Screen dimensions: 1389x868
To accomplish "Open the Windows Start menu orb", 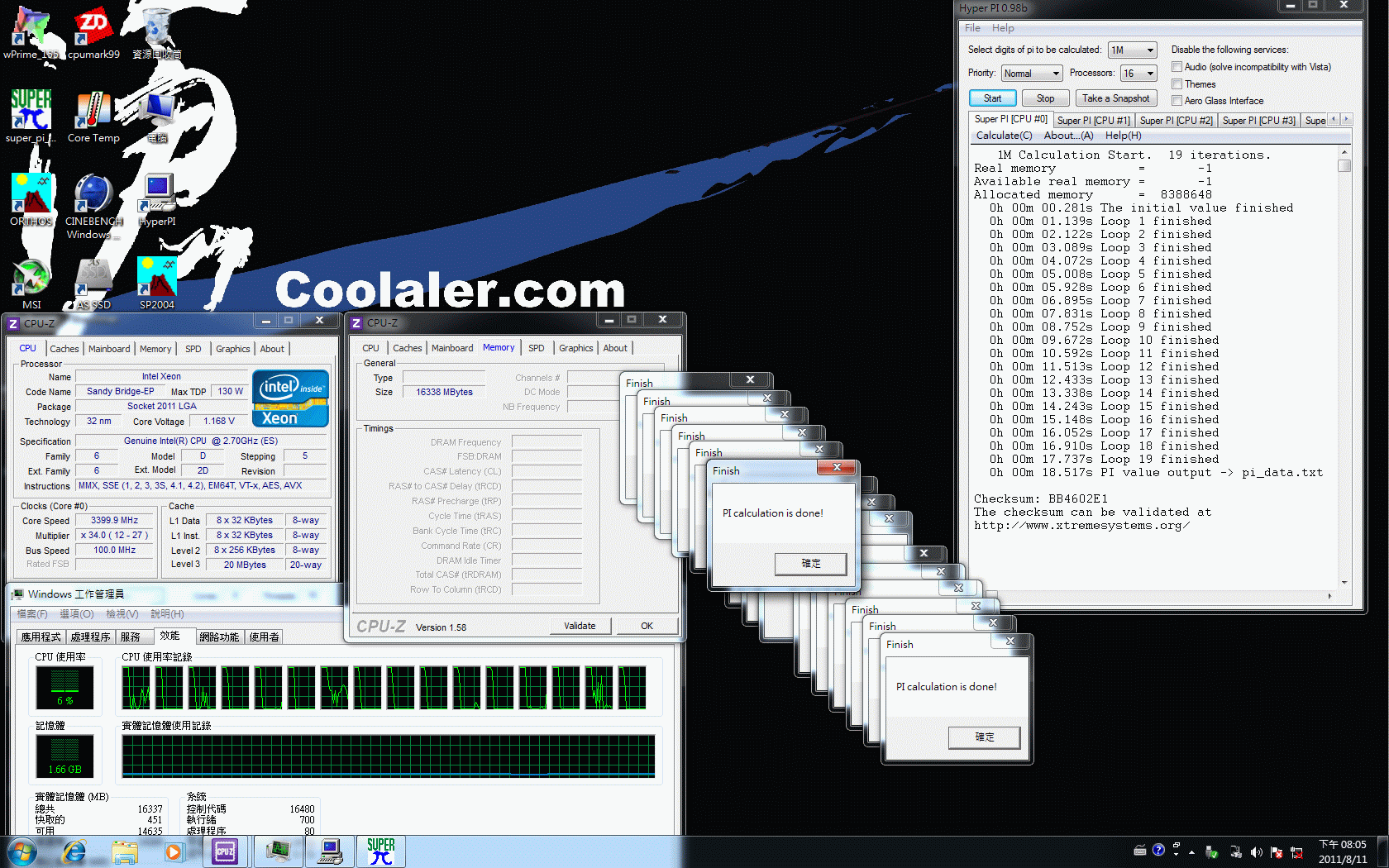I will 21,851.
